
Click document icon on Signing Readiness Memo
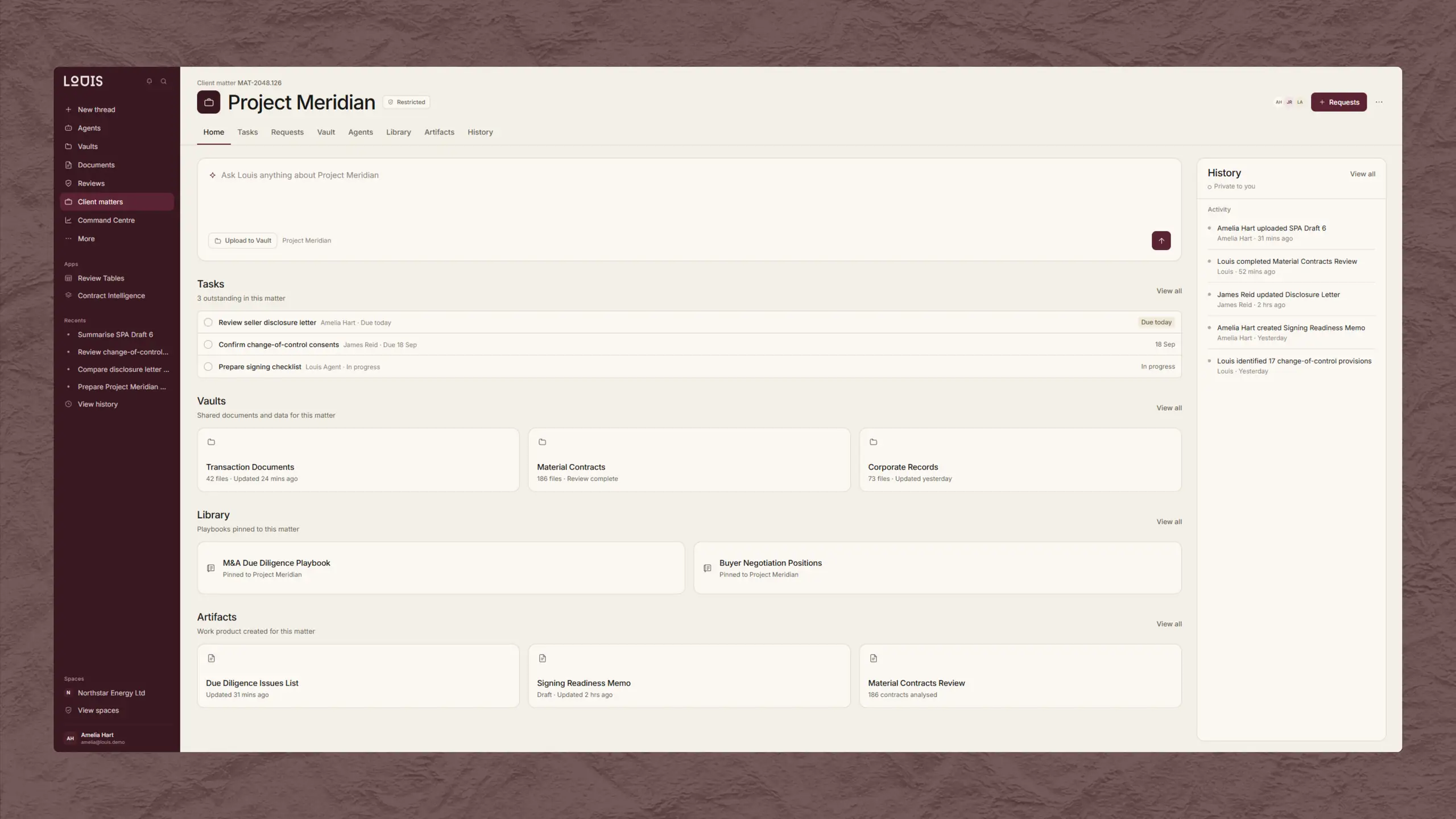pos(542,658)
